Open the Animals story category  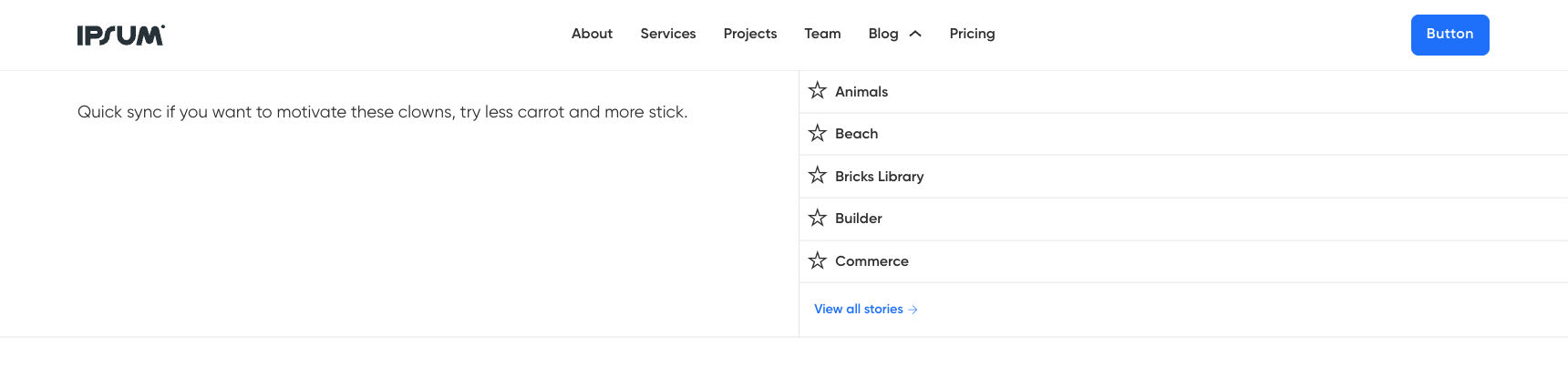[861, 92]
